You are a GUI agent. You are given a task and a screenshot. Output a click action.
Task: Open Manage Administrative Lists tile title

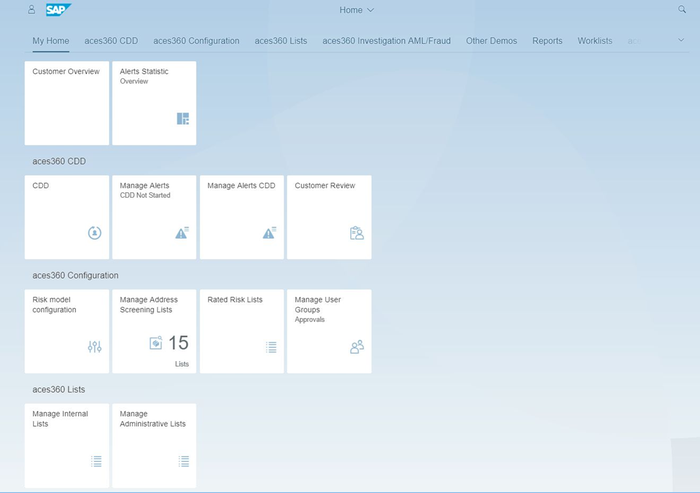[152, 419]
